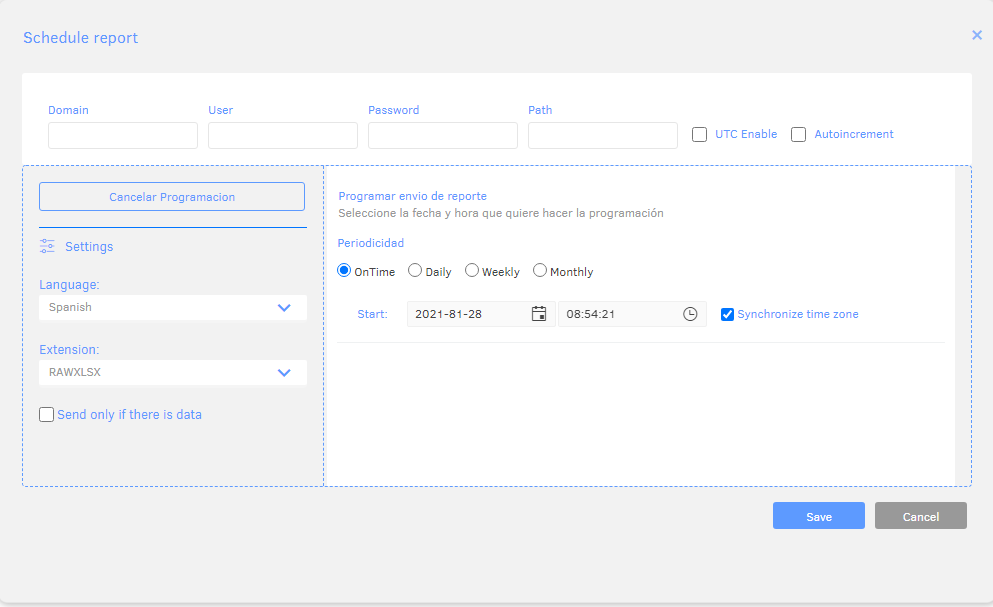Open the calendar date picker icon

tap(539, 314)
